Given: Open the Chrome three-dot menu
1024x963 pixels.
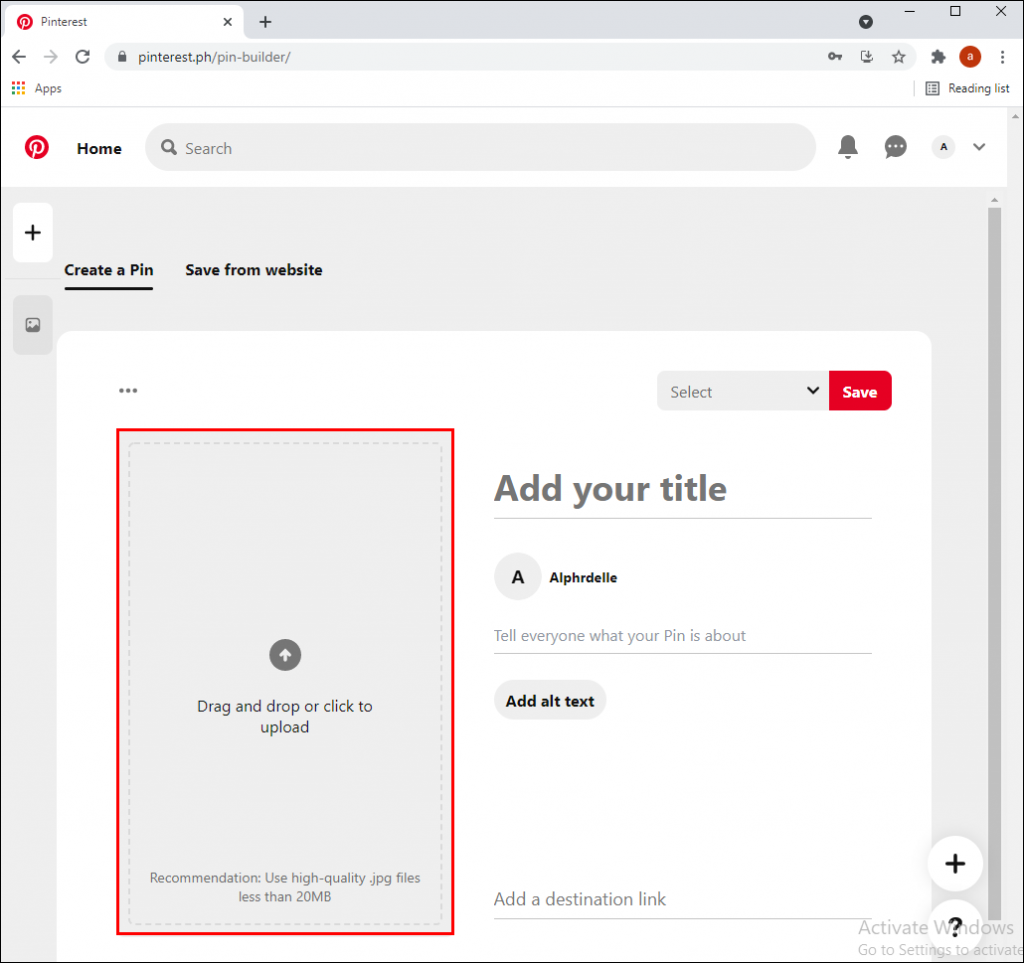Looking at the screenshot, I should pos(1003,57).
